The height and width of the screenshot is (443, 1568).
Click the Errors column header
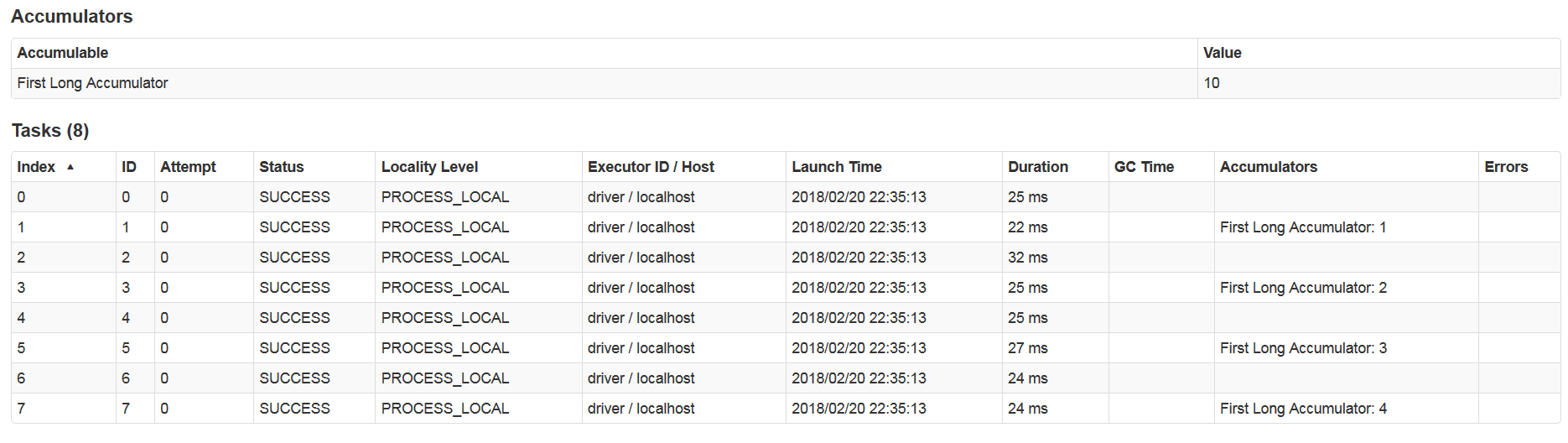(x=1506, y=167)
